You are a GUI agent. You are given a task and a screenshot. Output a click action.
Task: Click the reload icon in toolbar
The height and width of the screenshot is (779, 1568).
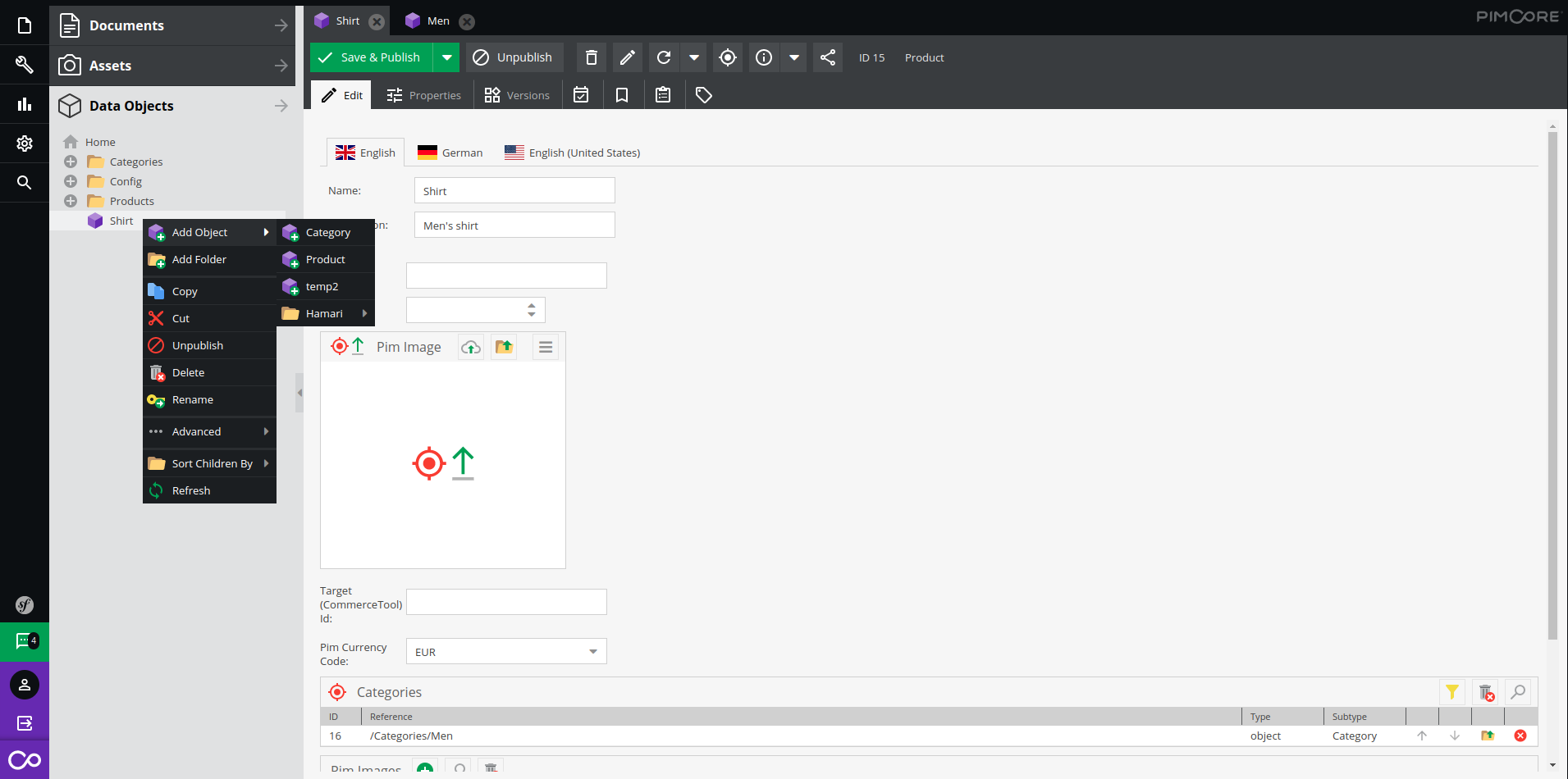click(664, 57)
